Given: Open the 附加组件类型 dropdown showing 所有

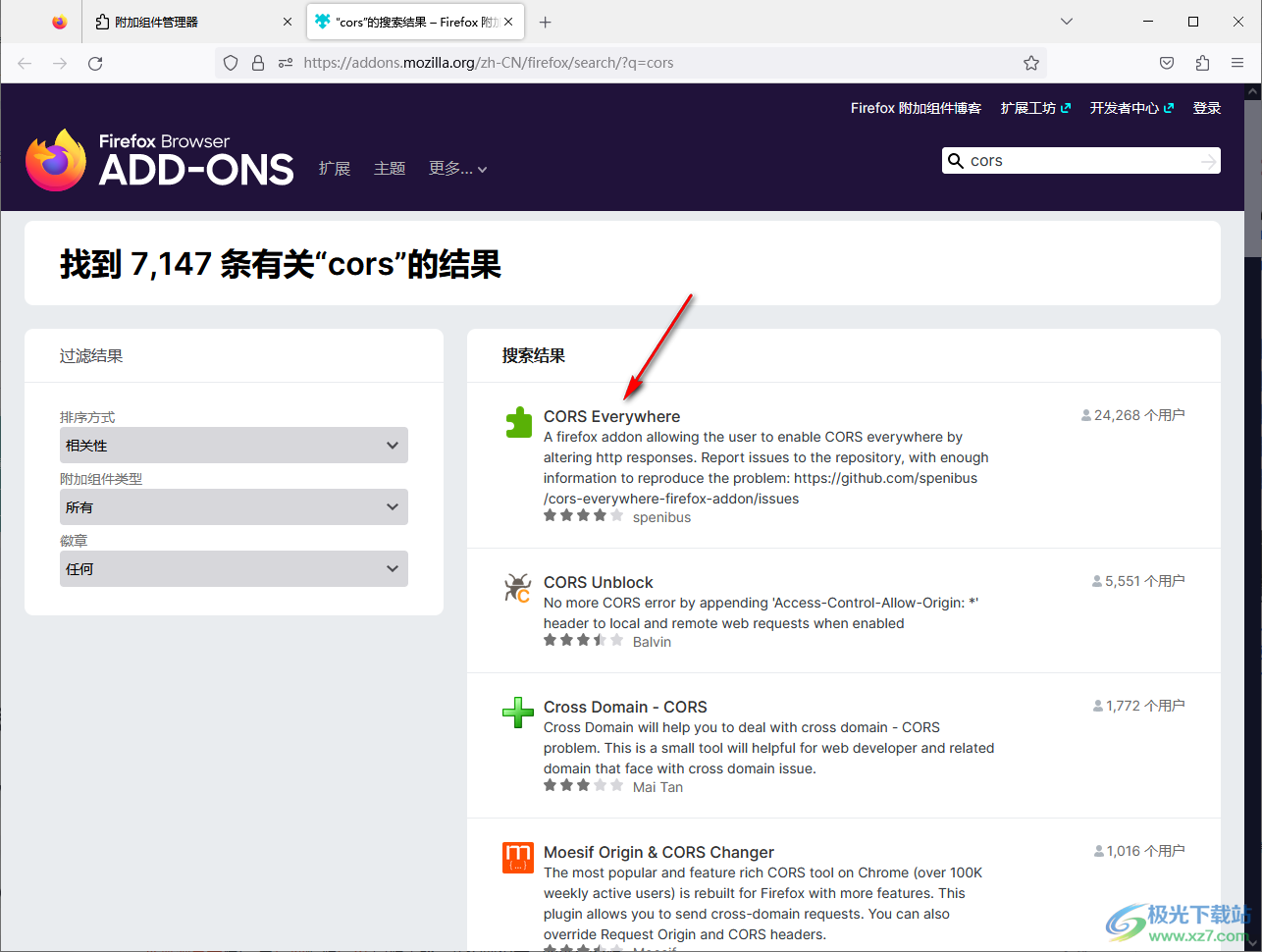Looking at the screenshot, I should click(234, 507).
